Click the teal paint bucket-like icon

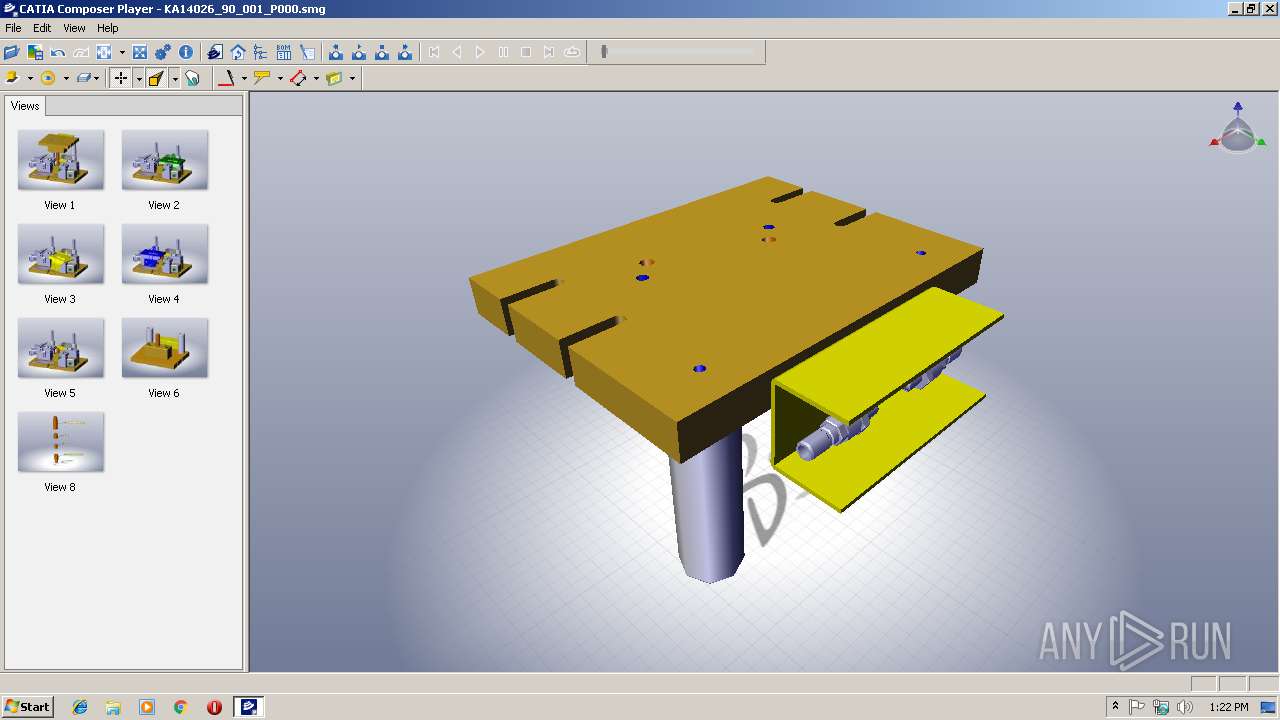[x=192, y=78]
